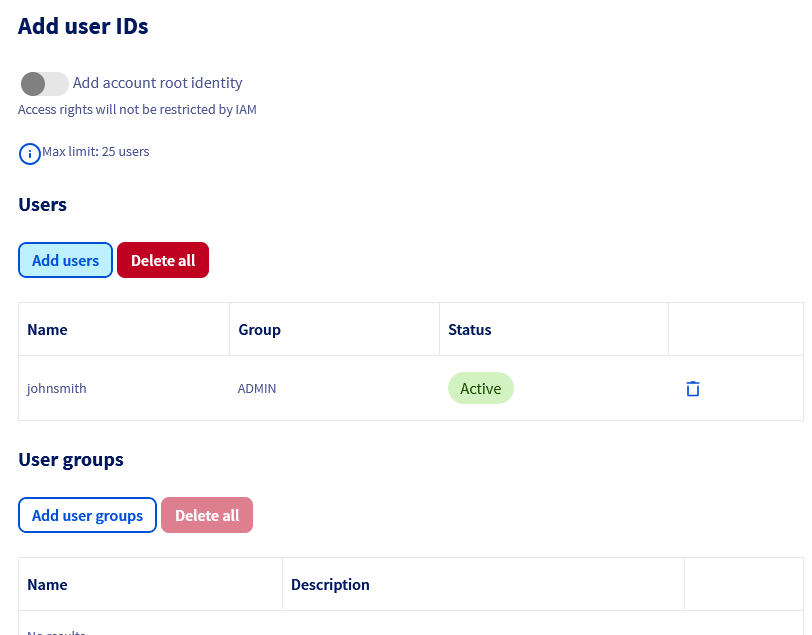Click the ADMIN group cell
Image resolution: width=812 pixels, height=635 pixels.
(x=257, y=388)
